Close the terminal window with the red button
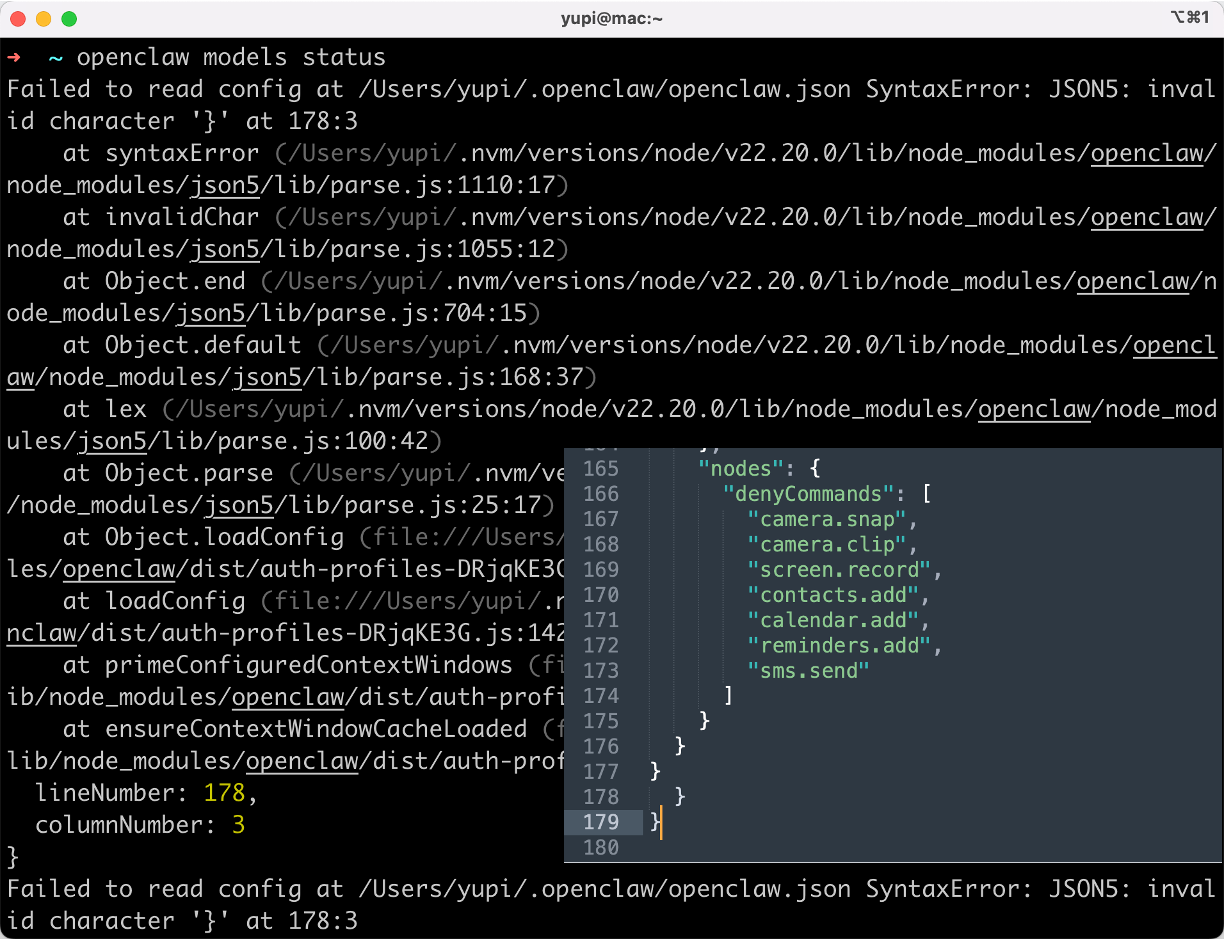This screenshot has height=940, width=1224. (x=17, y=19)
